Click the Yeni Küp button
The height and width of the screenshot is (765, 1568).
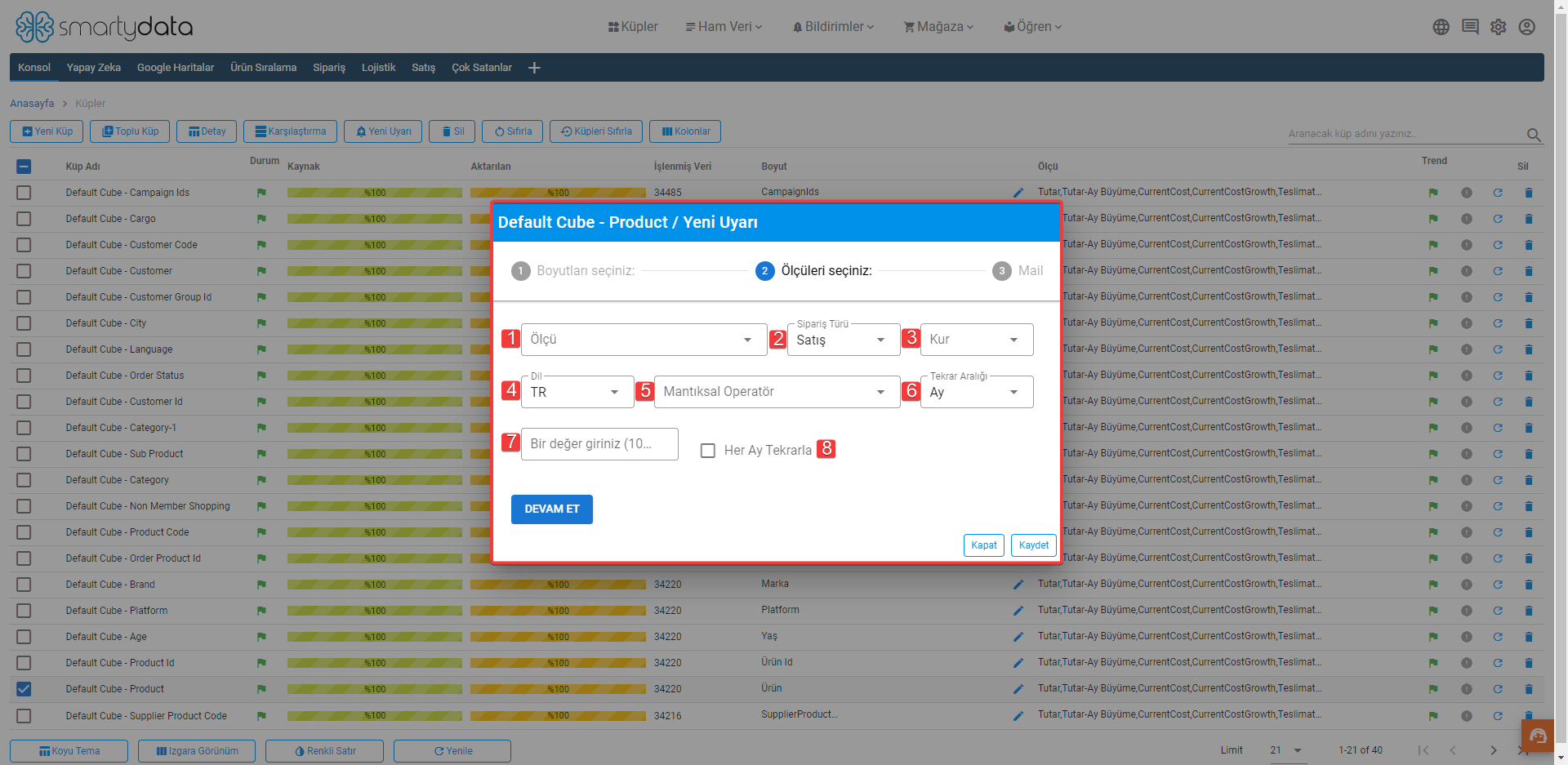coord(47,131)
